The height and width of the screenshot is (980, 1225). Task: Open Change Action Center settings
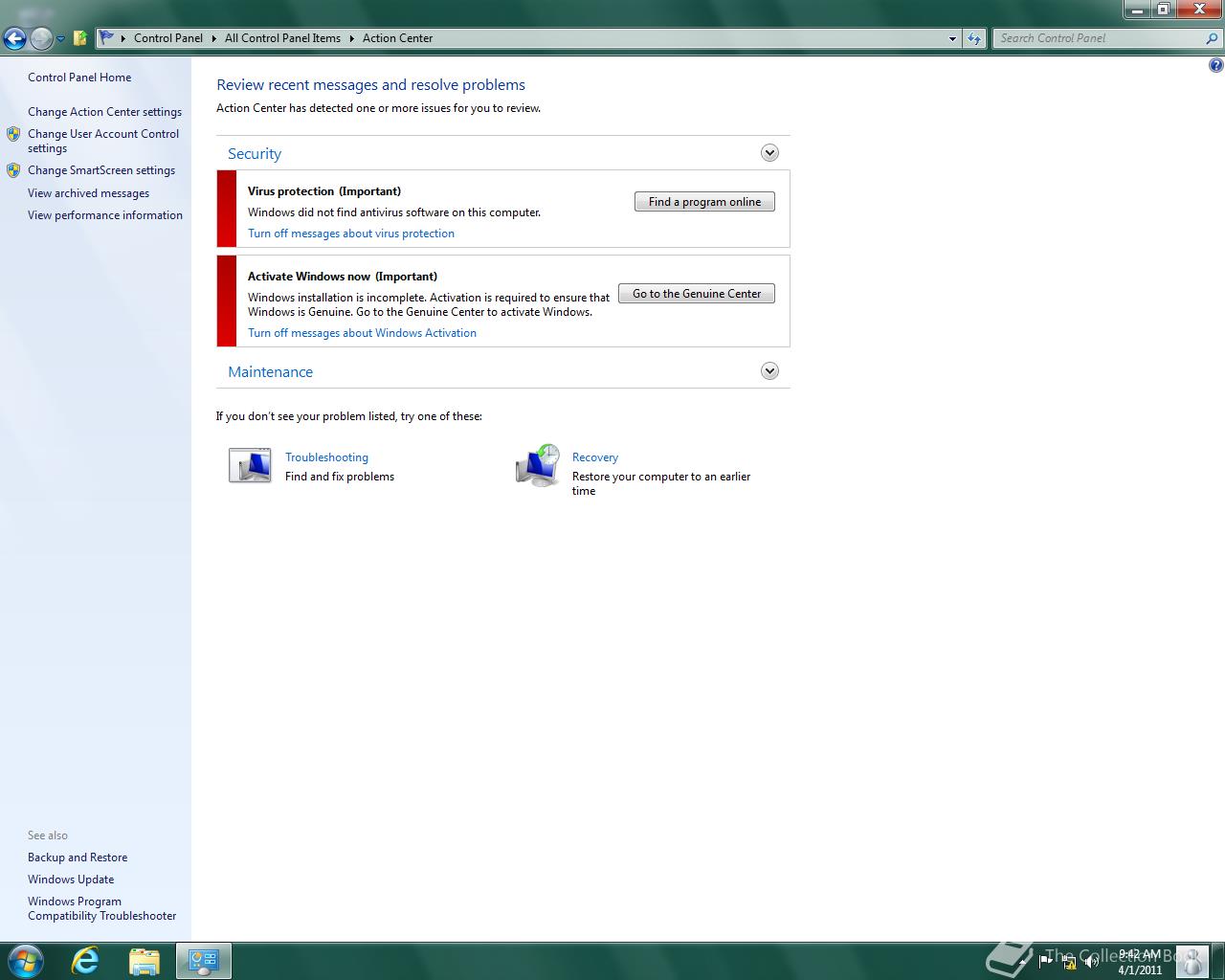[x=104, y=112]
